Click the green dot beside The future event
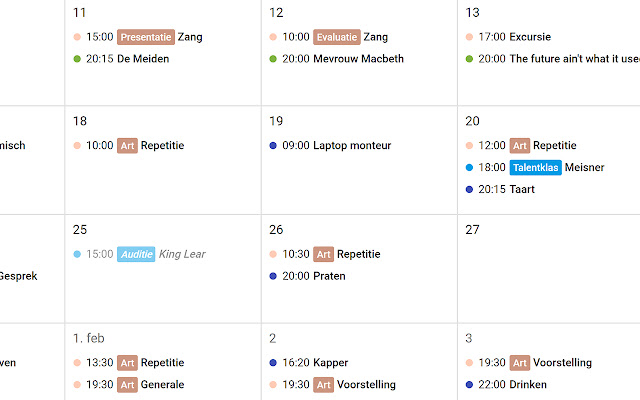The width and height of the screenshot is (640, 400). 469,59
